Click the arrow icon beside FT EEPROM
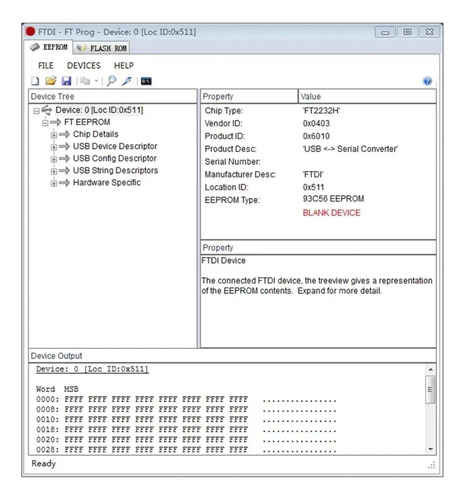Viewport: 465px width, 500px height. (56, 122)
